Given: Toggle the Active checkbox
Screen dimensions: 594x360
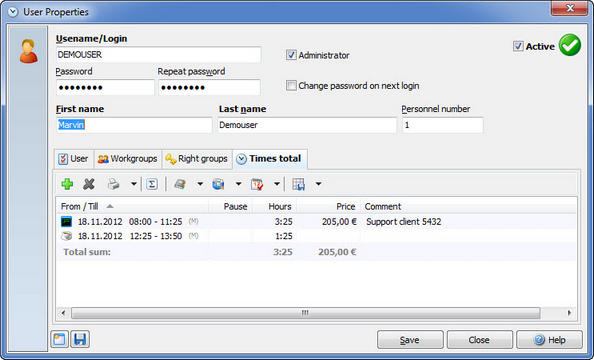Looking at the screenshot, I should point(518,46).
